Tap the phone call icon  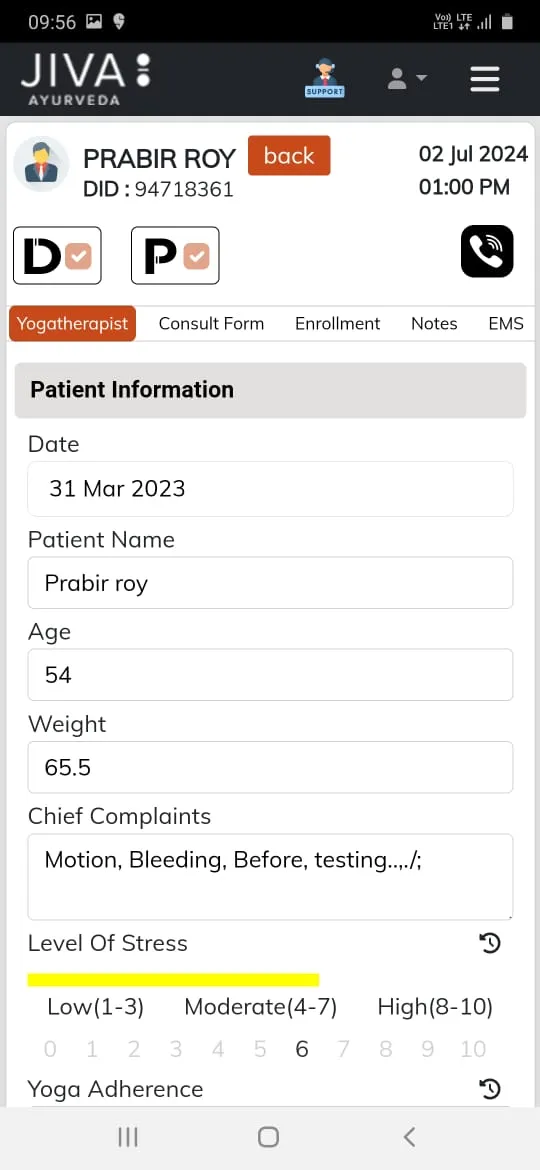point(487,251)
